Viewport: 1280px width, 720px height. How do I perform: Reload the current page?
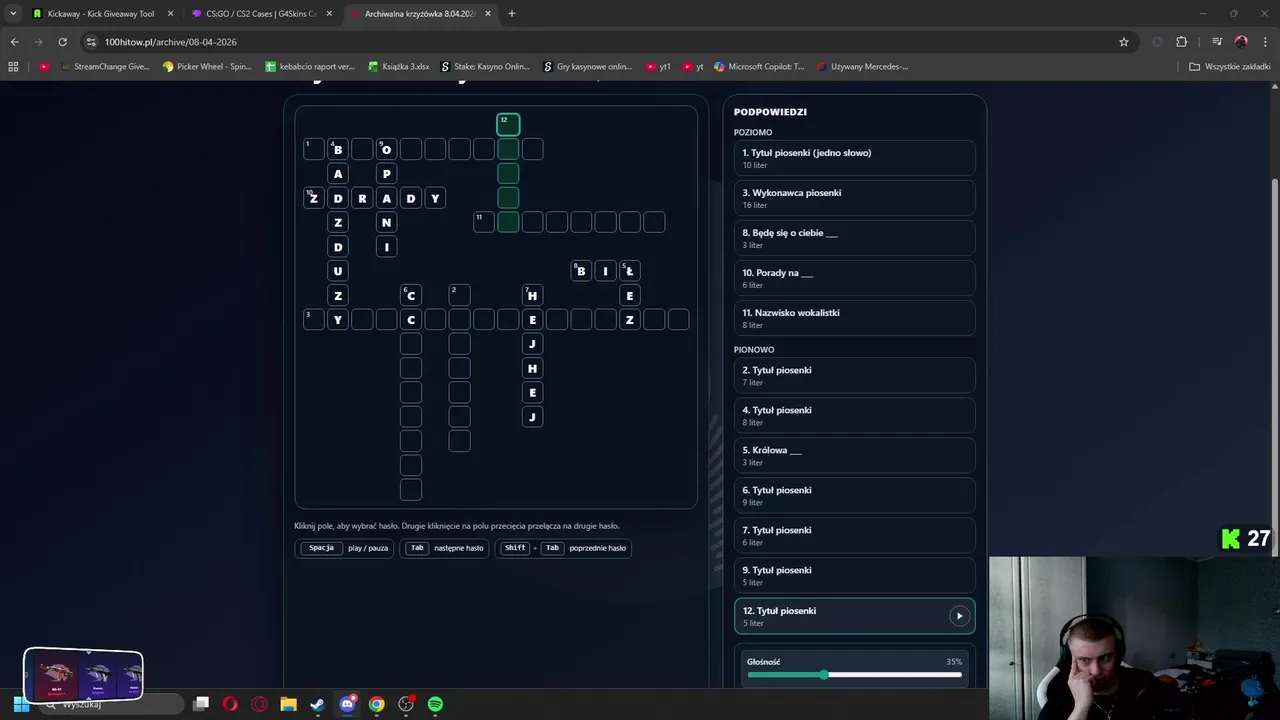pyautogui.click(x=62, y=42)
